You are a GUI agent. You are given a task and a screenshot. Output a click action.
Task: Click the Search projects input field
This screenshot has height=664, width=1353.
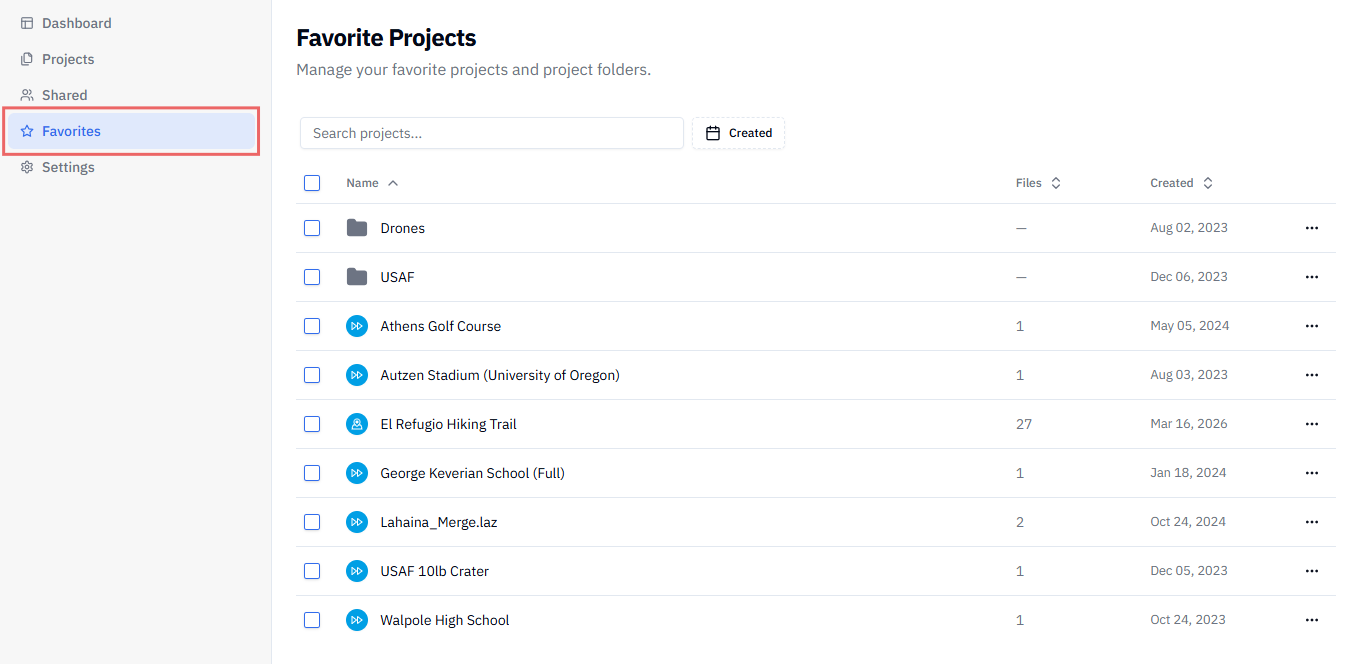click(492, 133)
